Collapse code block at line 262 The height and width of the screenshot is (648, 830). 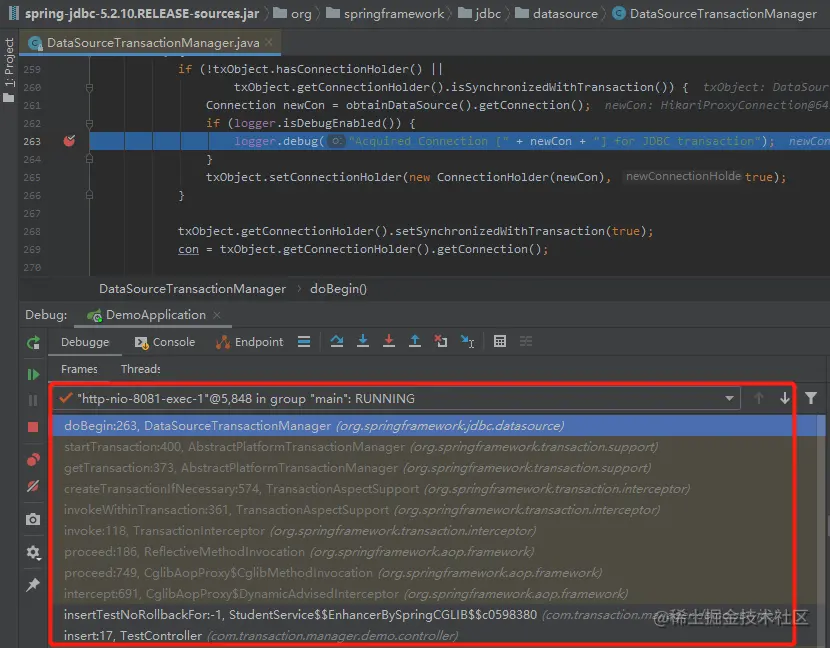coord(89,123)
